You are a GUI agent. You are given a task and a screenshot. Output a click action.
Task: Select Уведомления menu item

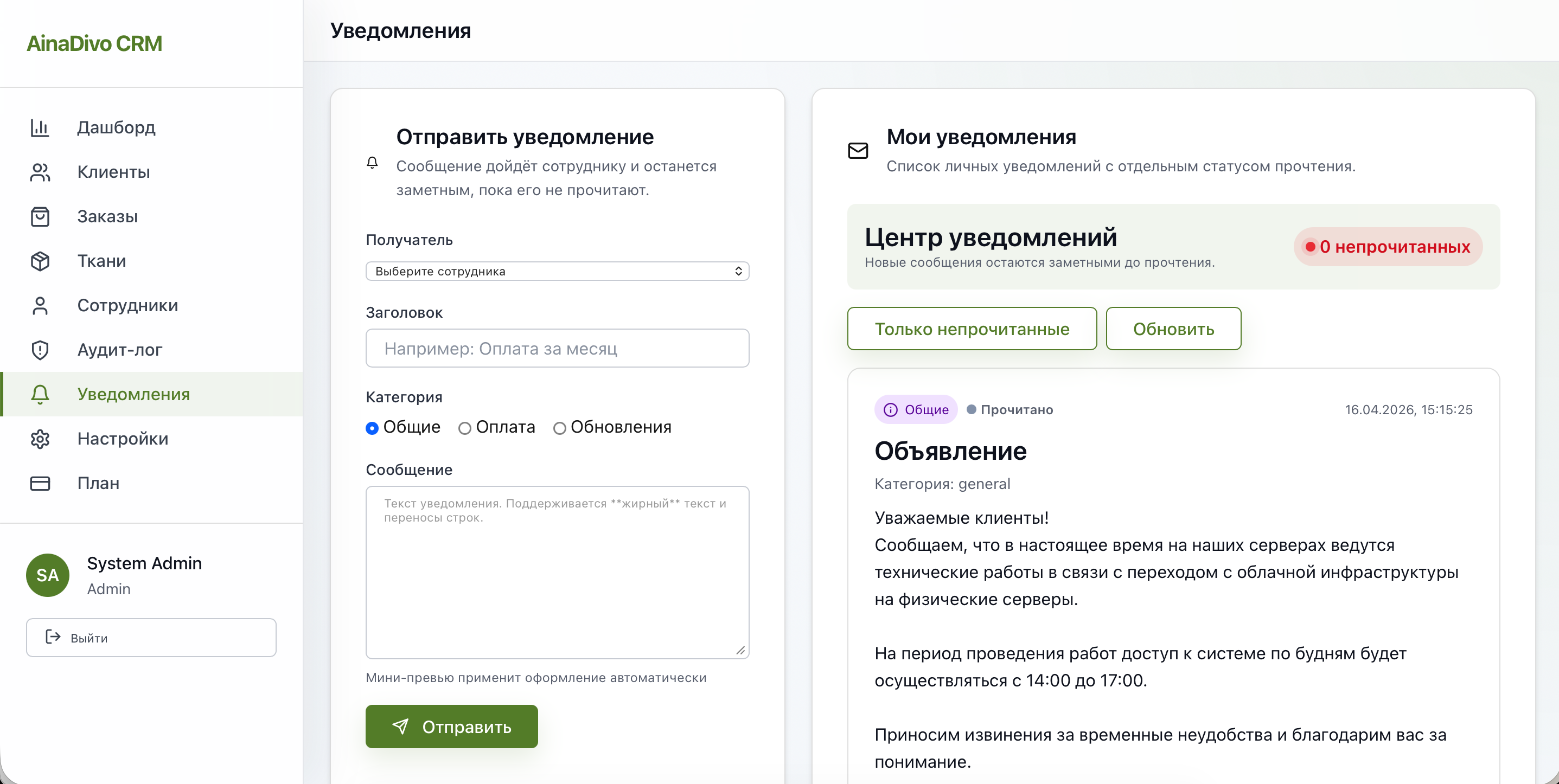coord(151,394)
